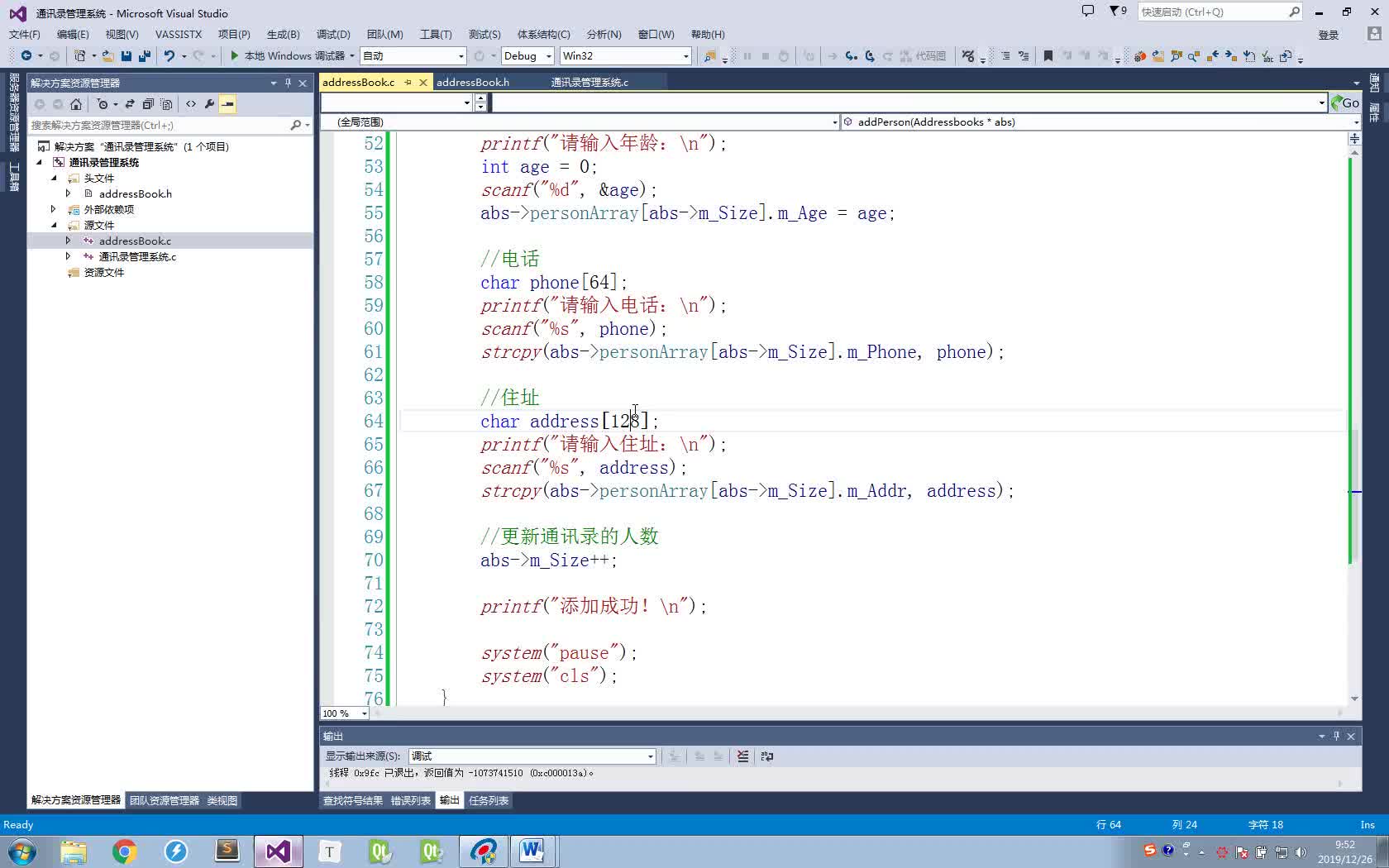Click the Properties wrench icon

[x=209, y=103]
